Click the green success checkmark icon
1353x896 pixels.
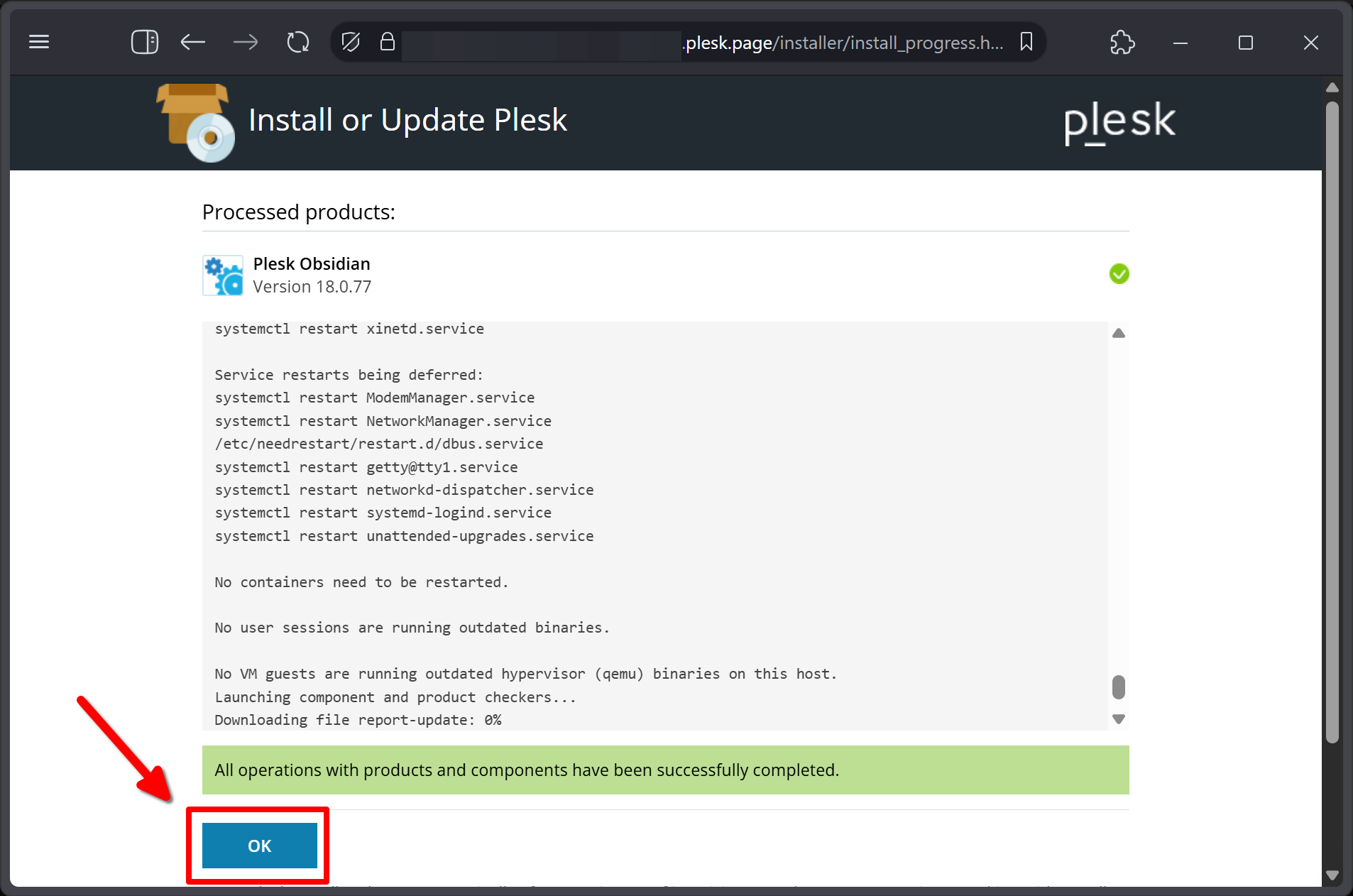pyautogui.click(x=1119, y=273)
